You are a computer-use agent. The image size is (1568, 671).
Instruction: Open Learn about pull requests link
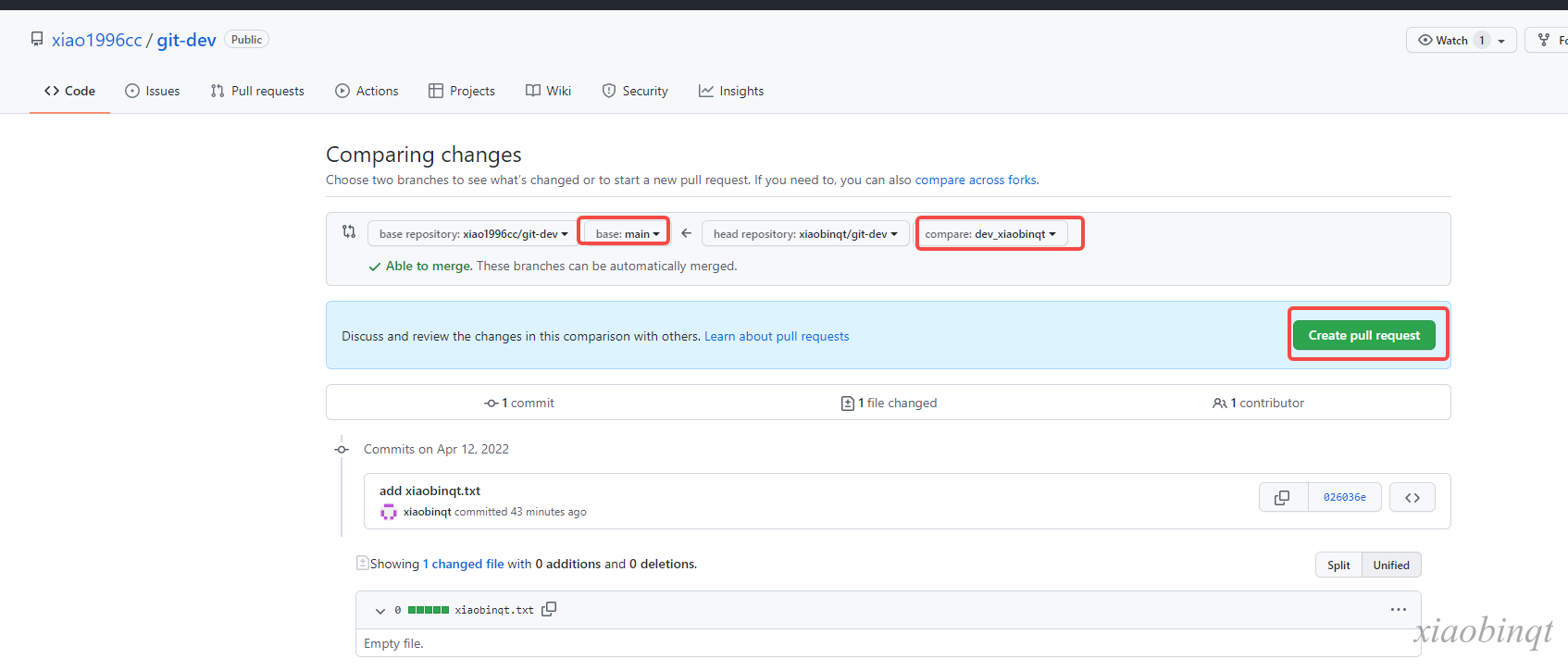pos(777,336)
